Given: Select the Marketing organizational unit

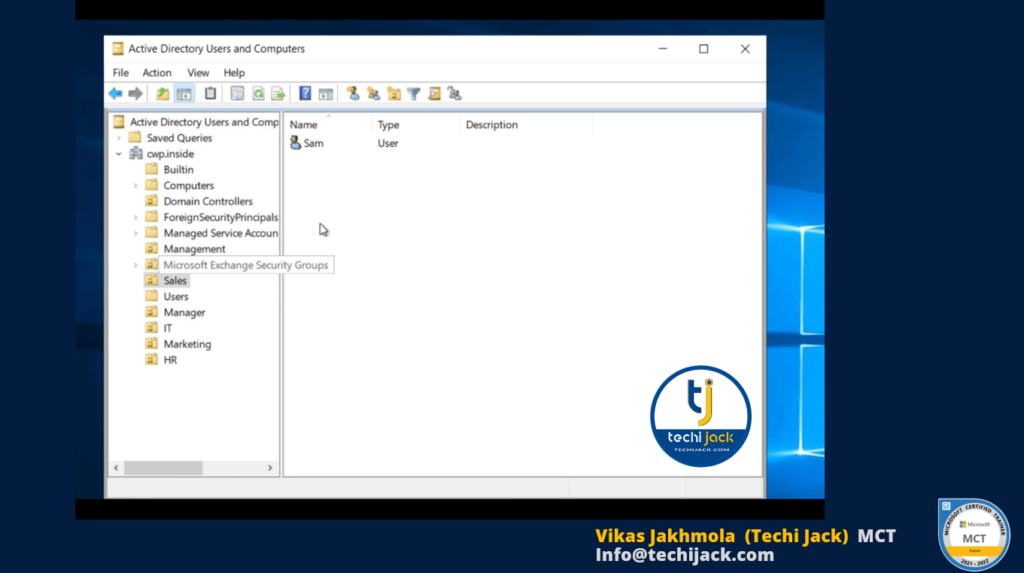Looking at the screenshot, I should pos(187,344).
